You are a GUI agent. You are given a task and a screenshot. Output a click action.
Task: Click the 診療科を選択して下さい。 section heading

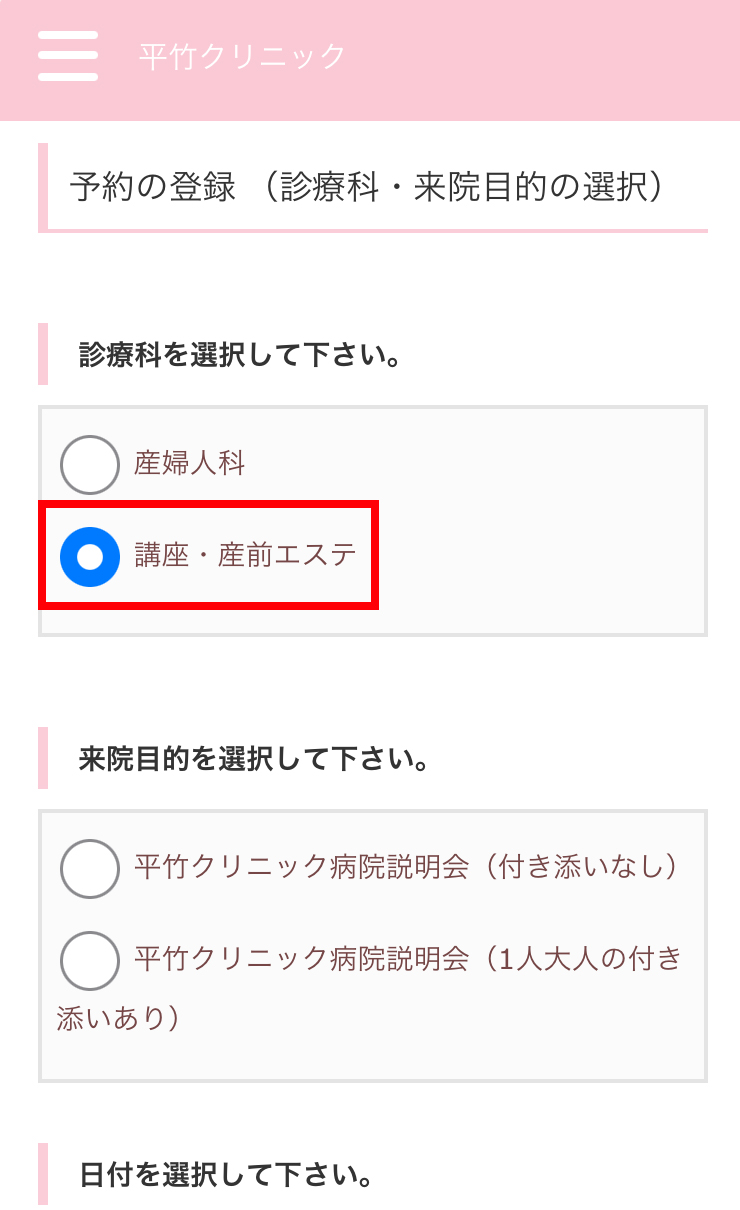pyautogui.click(x=240, y=355)
